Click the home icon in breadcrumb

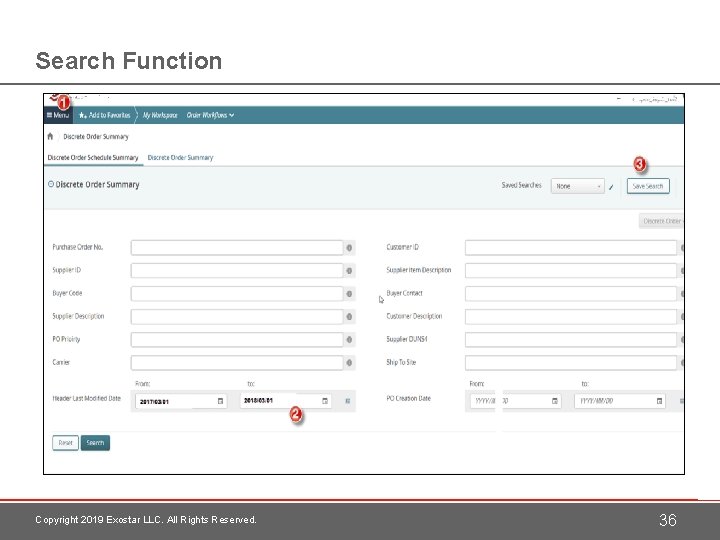[x=50, y=136]
